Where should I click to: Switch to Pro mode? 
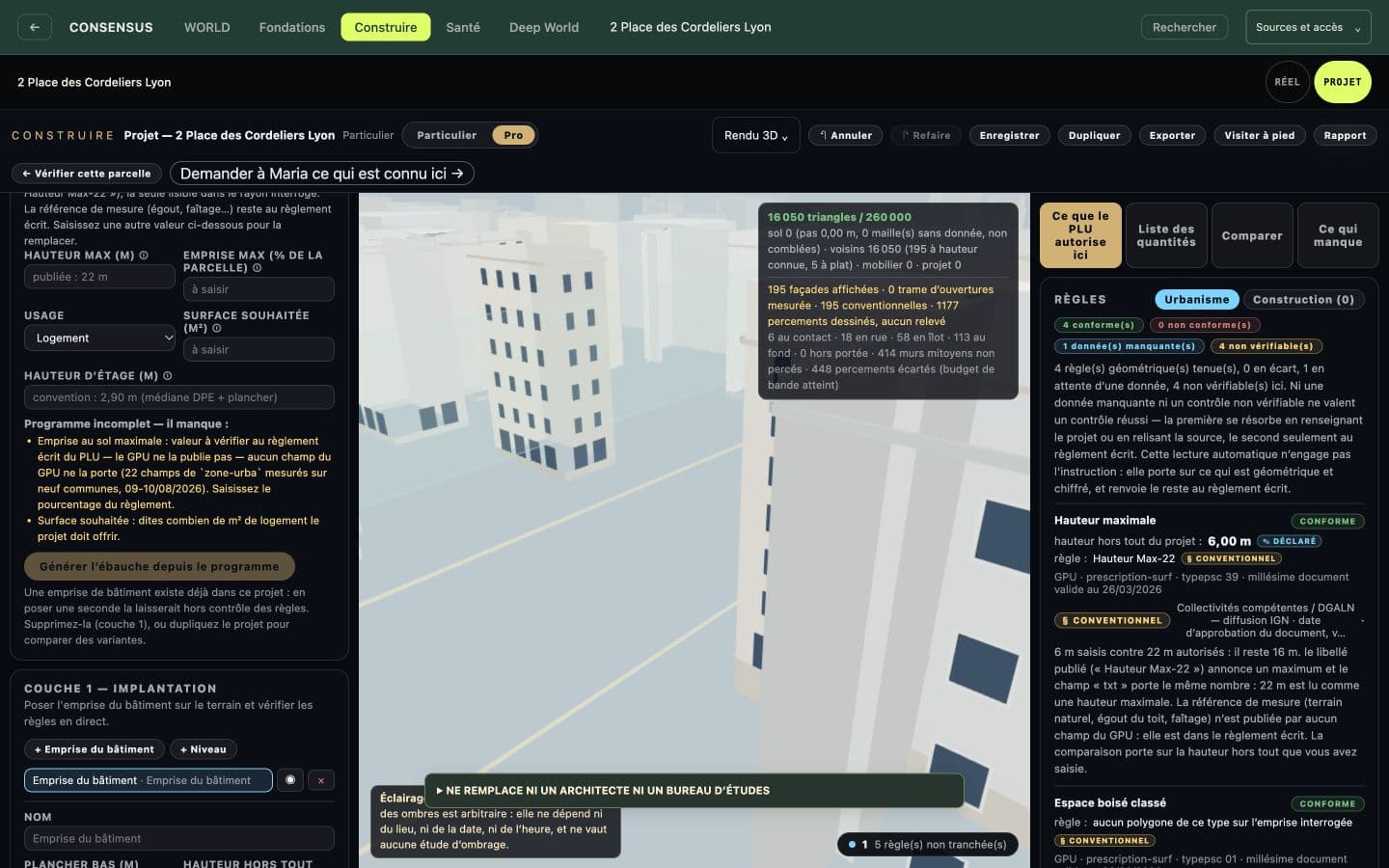[513, 135]
